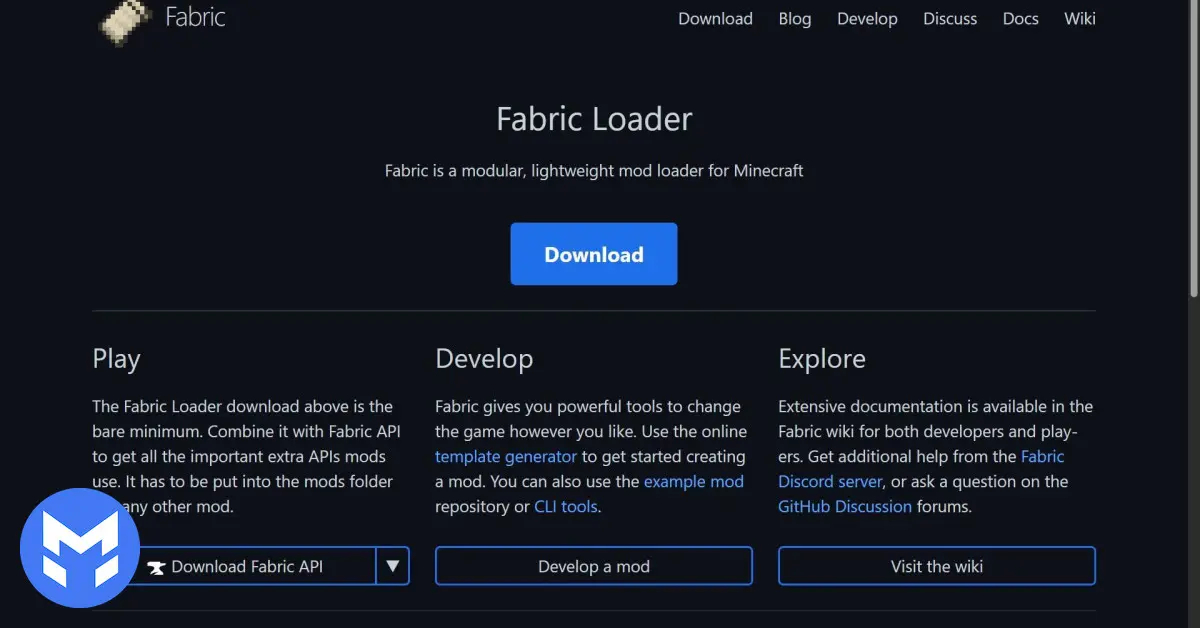Open the CLI tools link
Viewport: 1200px width, 628px height.
(x=566, y=507)
